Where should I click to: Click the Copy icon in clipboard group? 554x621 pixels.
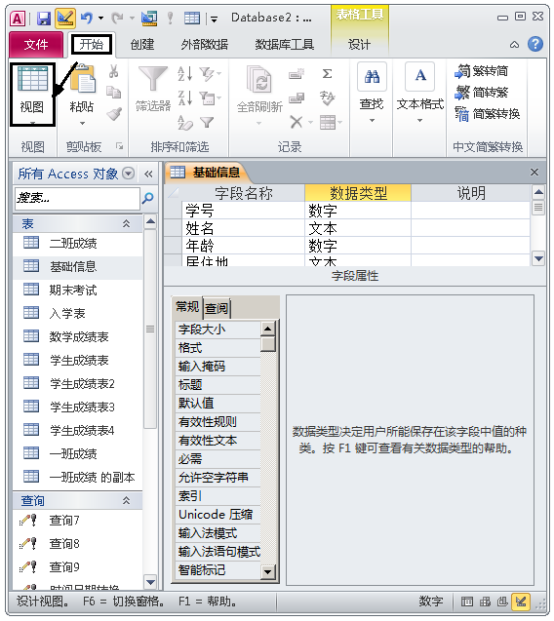click(114, 93)
